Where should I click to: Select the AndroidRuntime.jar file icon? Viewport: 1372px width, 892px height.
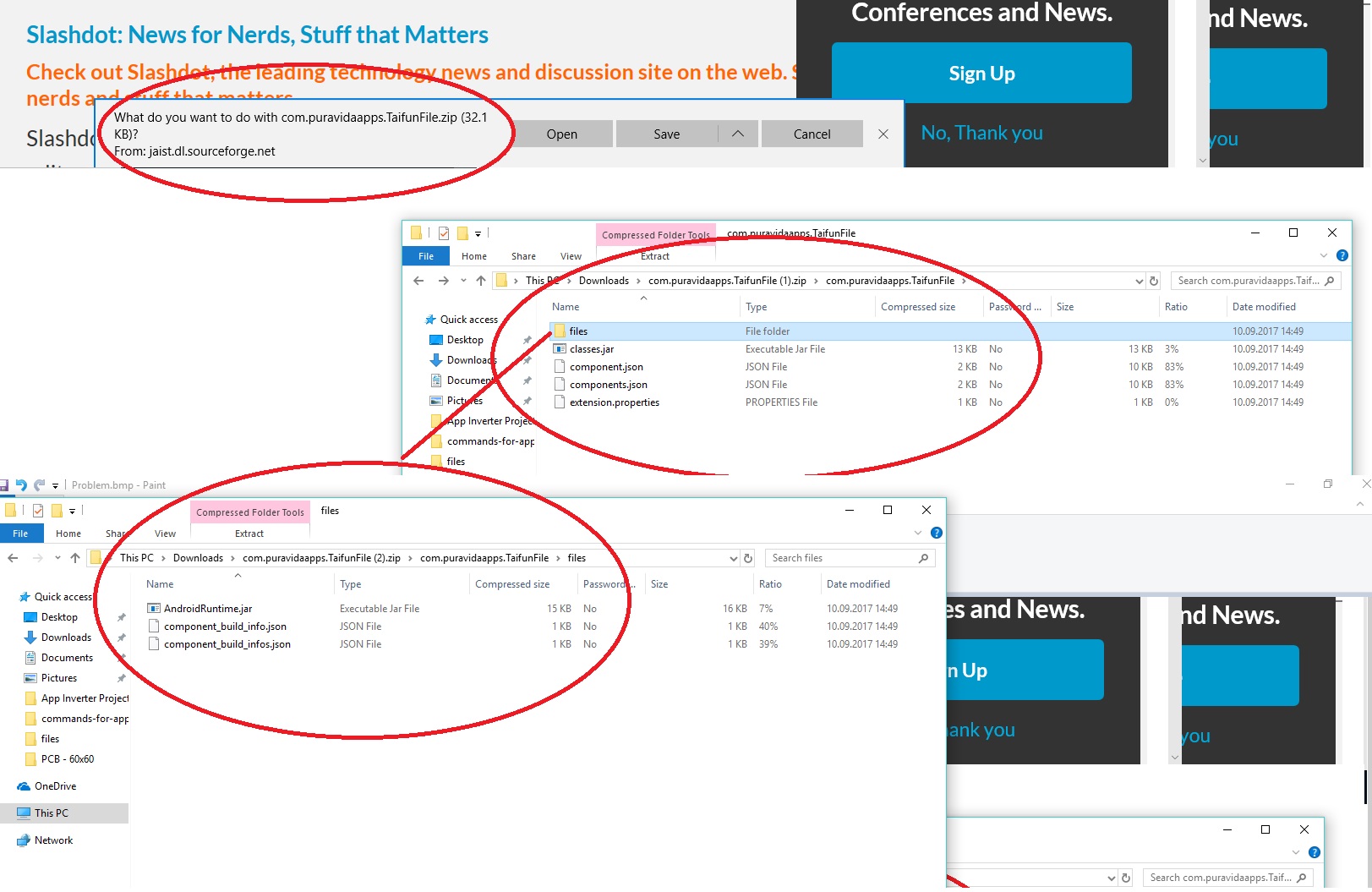click(x=153, y=609)
